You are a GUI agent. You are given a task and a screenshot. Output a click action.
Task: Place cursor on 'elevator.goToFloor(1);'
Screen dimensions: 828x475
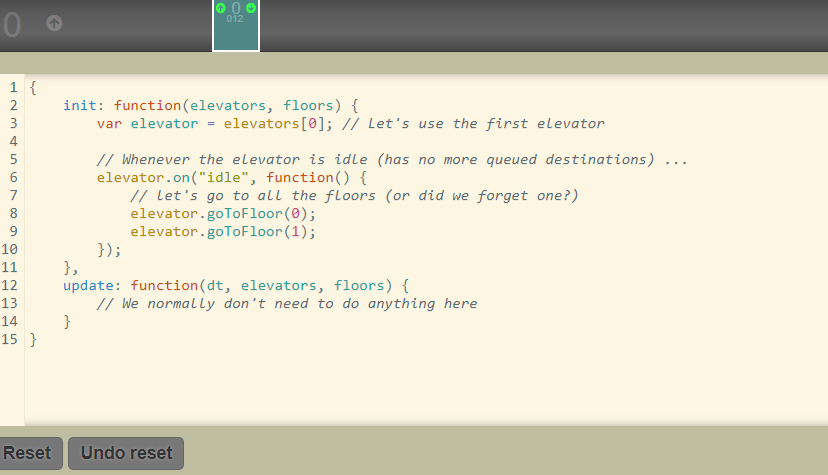click(223, 232)
